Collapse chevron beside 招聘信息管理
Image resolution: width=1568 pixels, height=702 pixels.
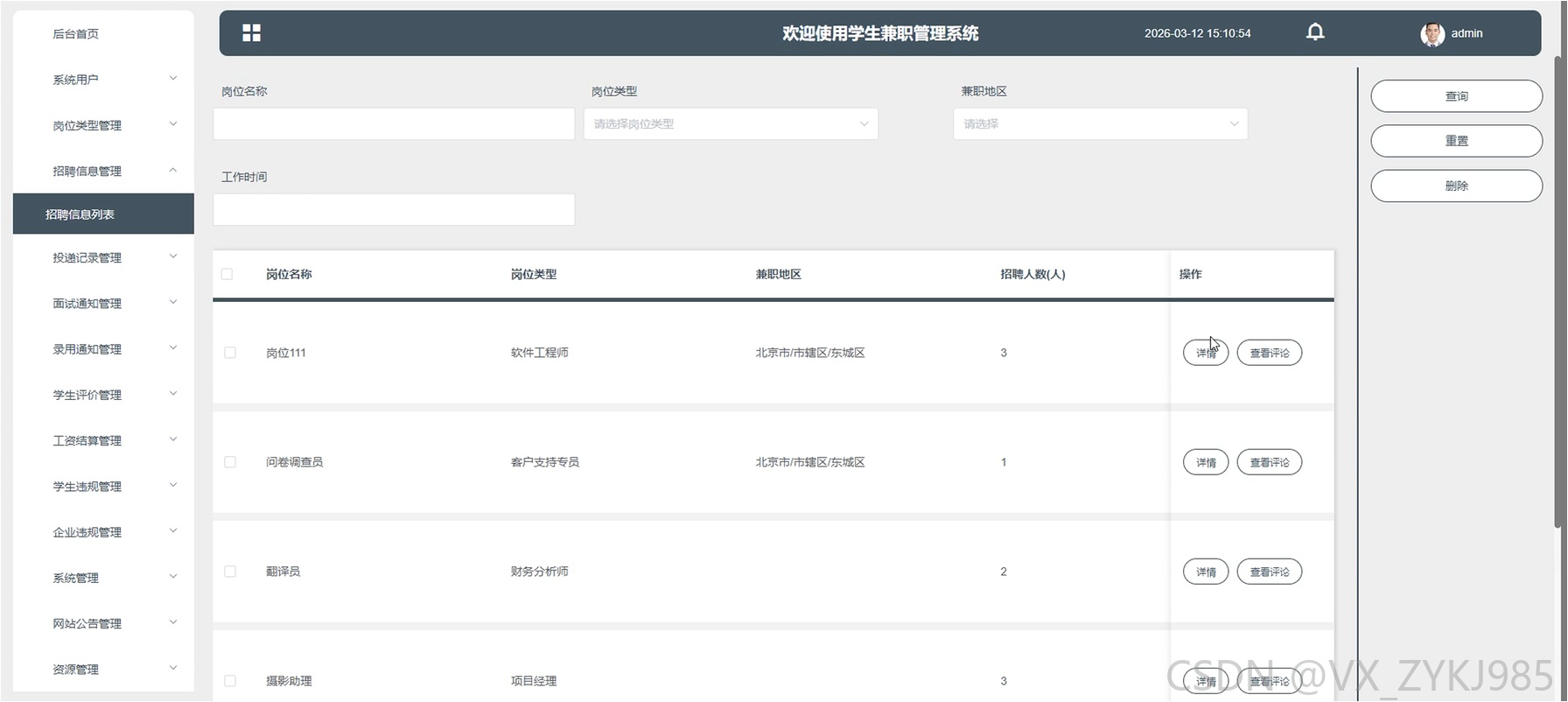(x=172, y=170)
